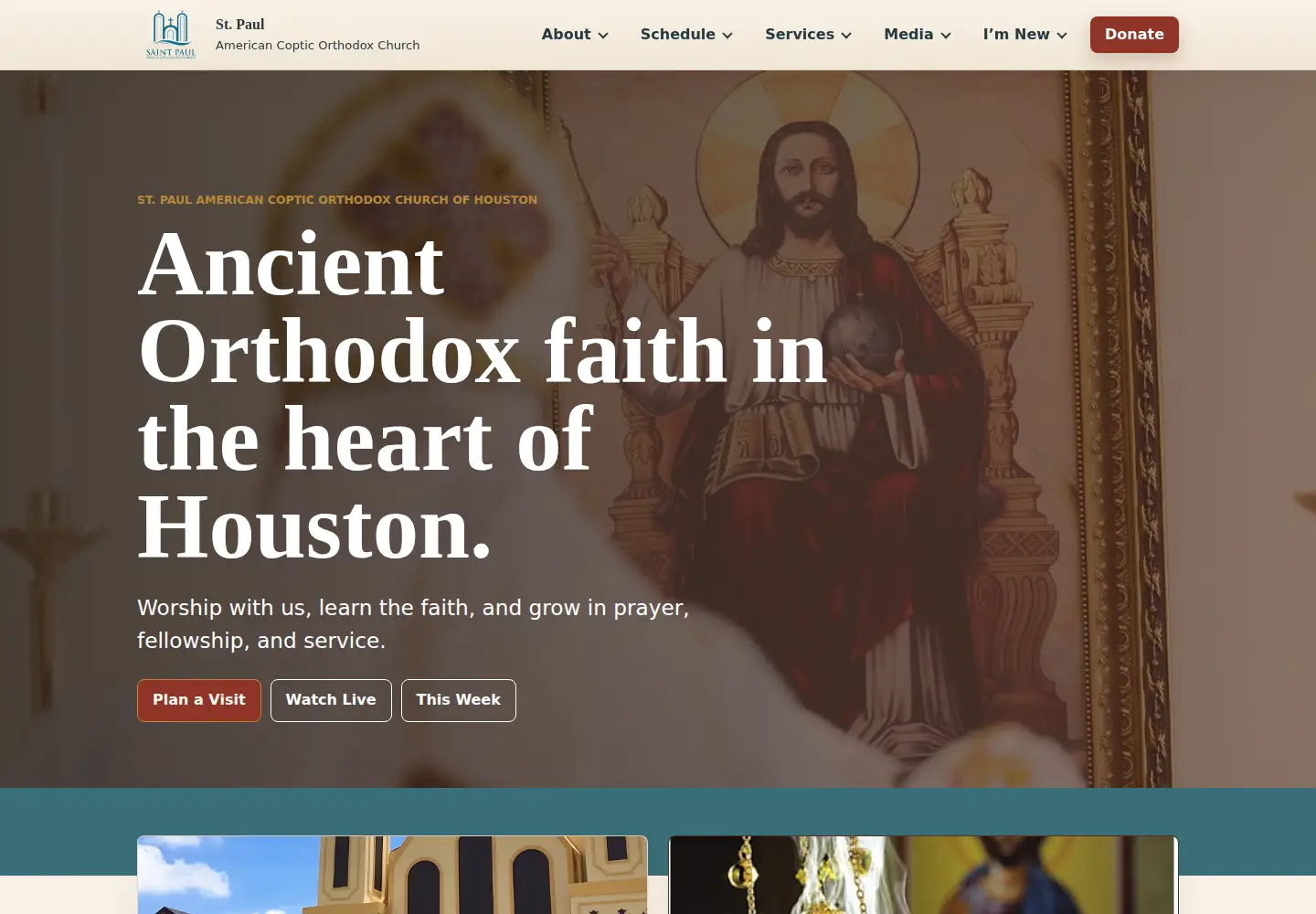The width and height of the screenshot is (1316, 914).
Task: Click the Watch Live button
Action: [331, 700]
